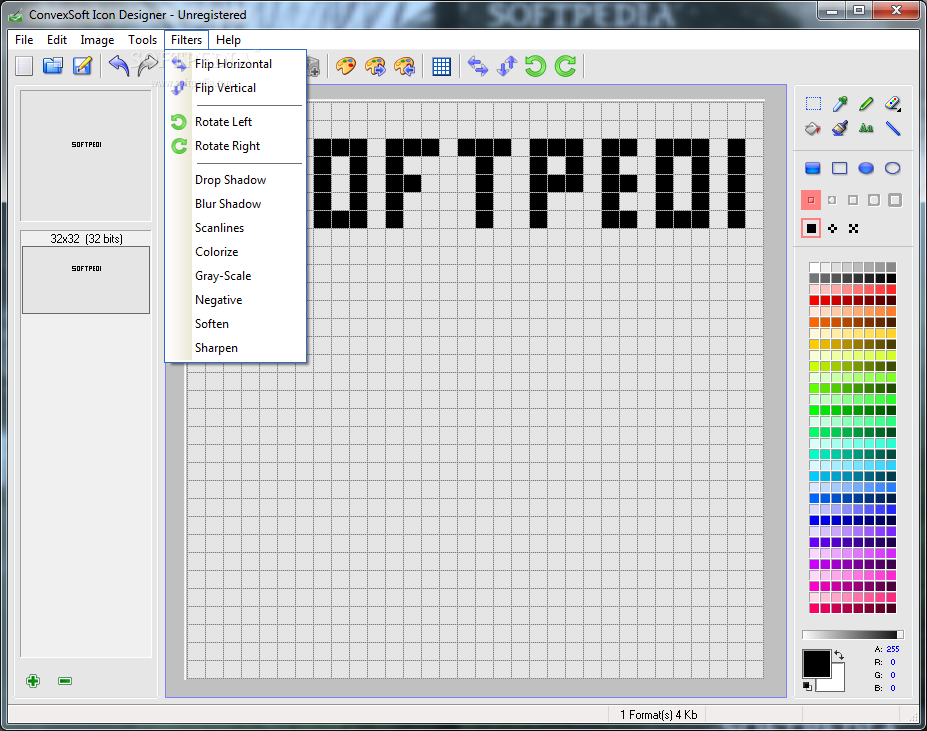The width and height of the screenshot is (927, 731).
Task: Click the Rotate Left toolbar icon
Action: (x=536, y=66)
